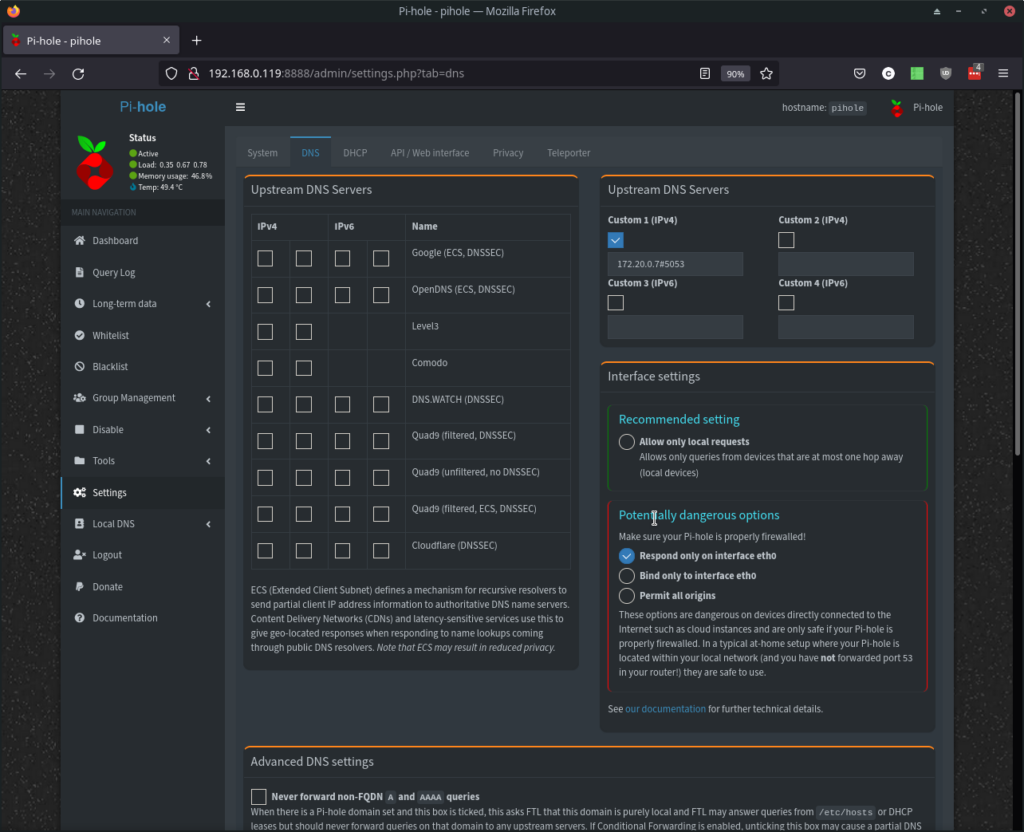Click the Tools folder icon
The image size is (1024, 832).
coord(79,460)
